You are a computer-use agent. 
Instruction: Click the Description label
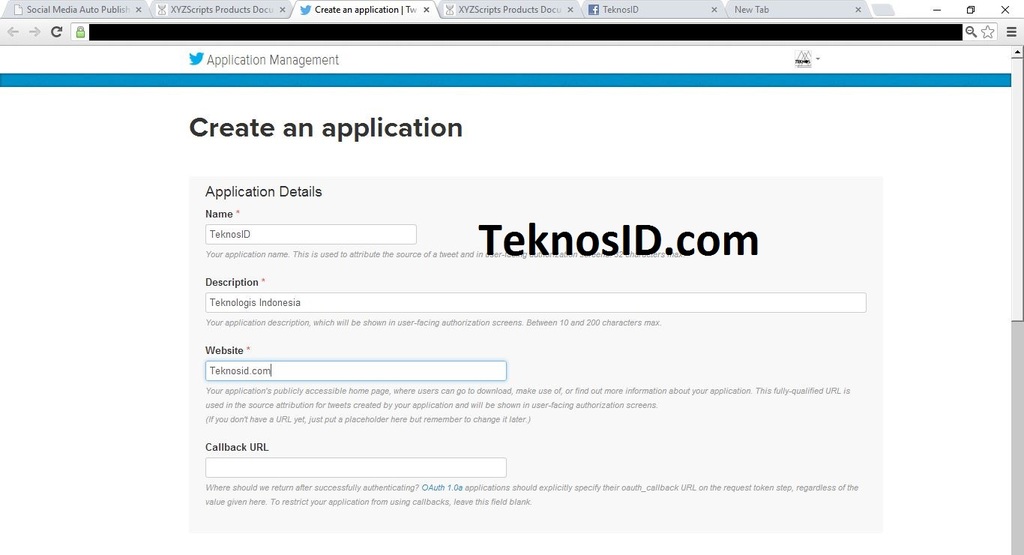(x=232, y=283)
